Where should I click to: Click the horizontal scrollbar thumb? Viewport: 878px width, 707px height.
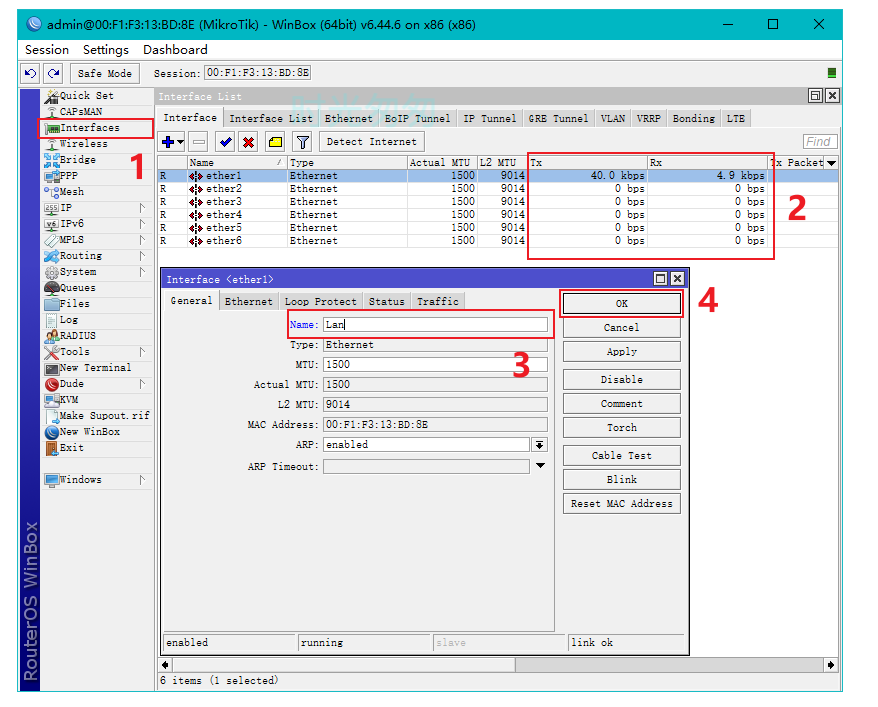344,665
